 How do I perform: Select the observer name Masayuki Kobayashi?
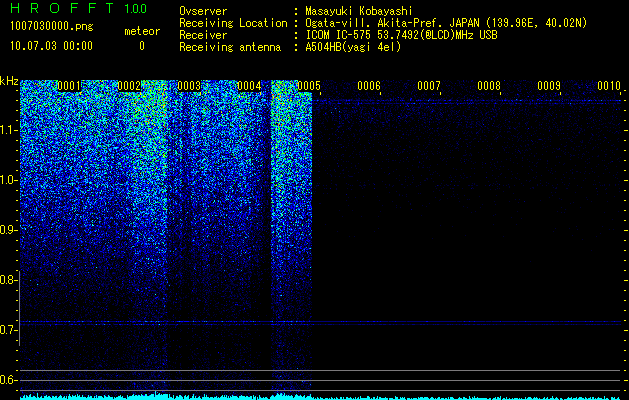[359, 11]
